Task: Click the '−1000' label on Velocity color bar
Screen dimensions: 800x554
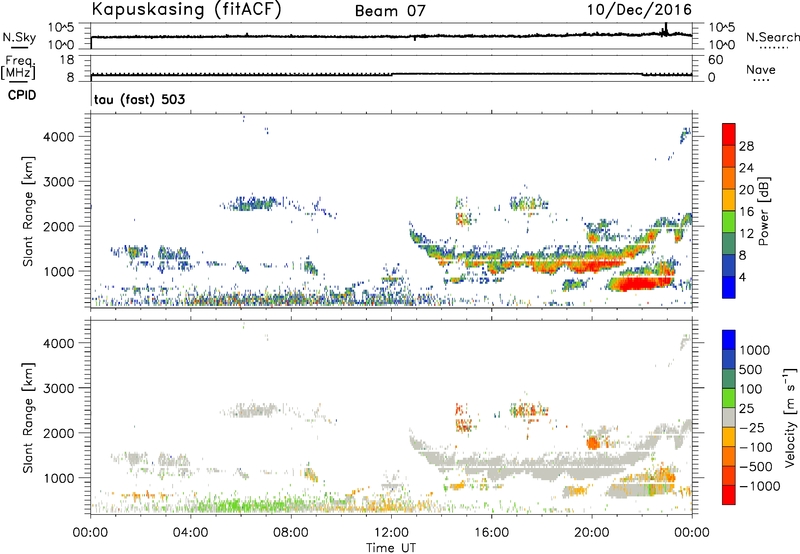Action: point(759,486)
